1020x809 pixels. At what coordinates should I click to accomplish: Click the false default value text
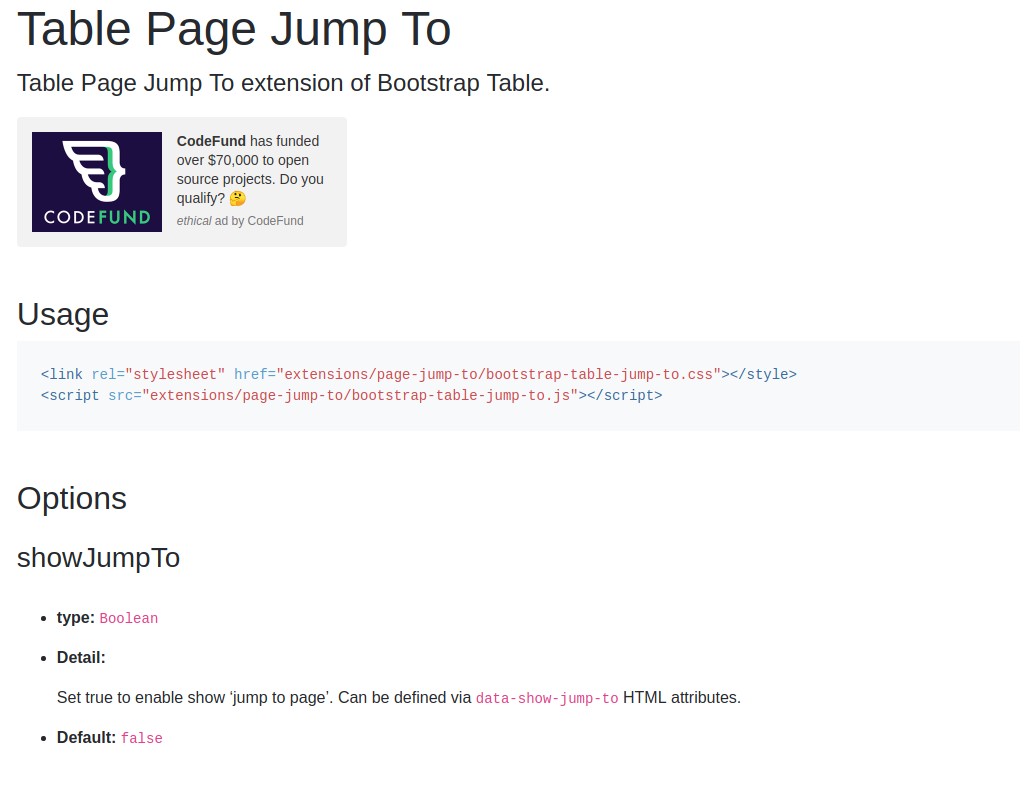click(x=141, y=738)
